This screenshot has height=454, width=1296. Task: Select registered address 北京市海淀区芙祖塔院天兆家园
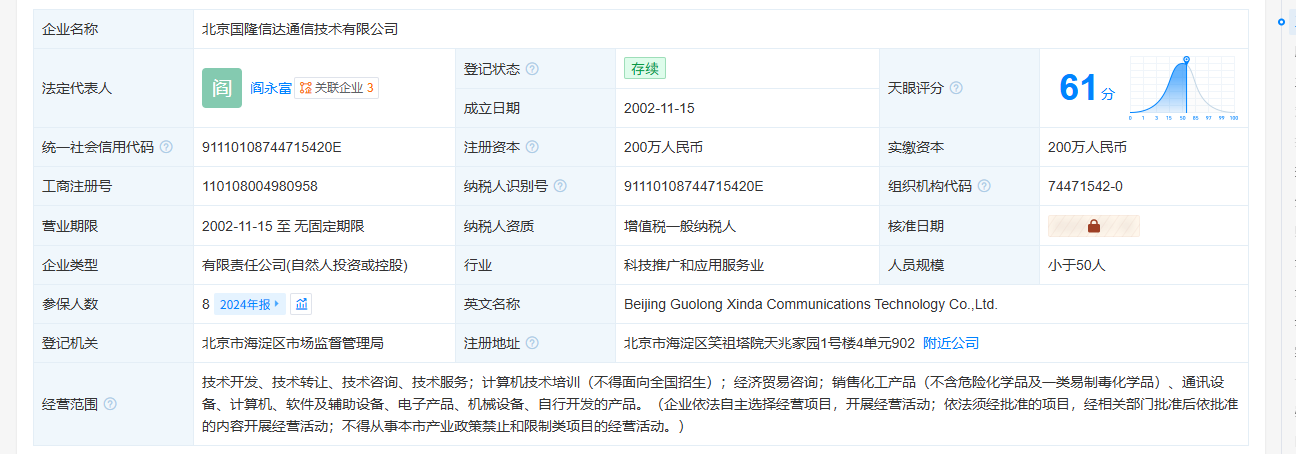(769, 343)
